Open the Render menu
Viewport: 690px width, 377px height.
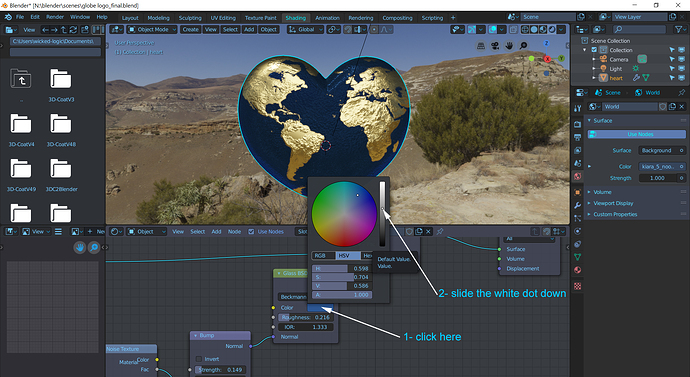[x=55, y=17]
